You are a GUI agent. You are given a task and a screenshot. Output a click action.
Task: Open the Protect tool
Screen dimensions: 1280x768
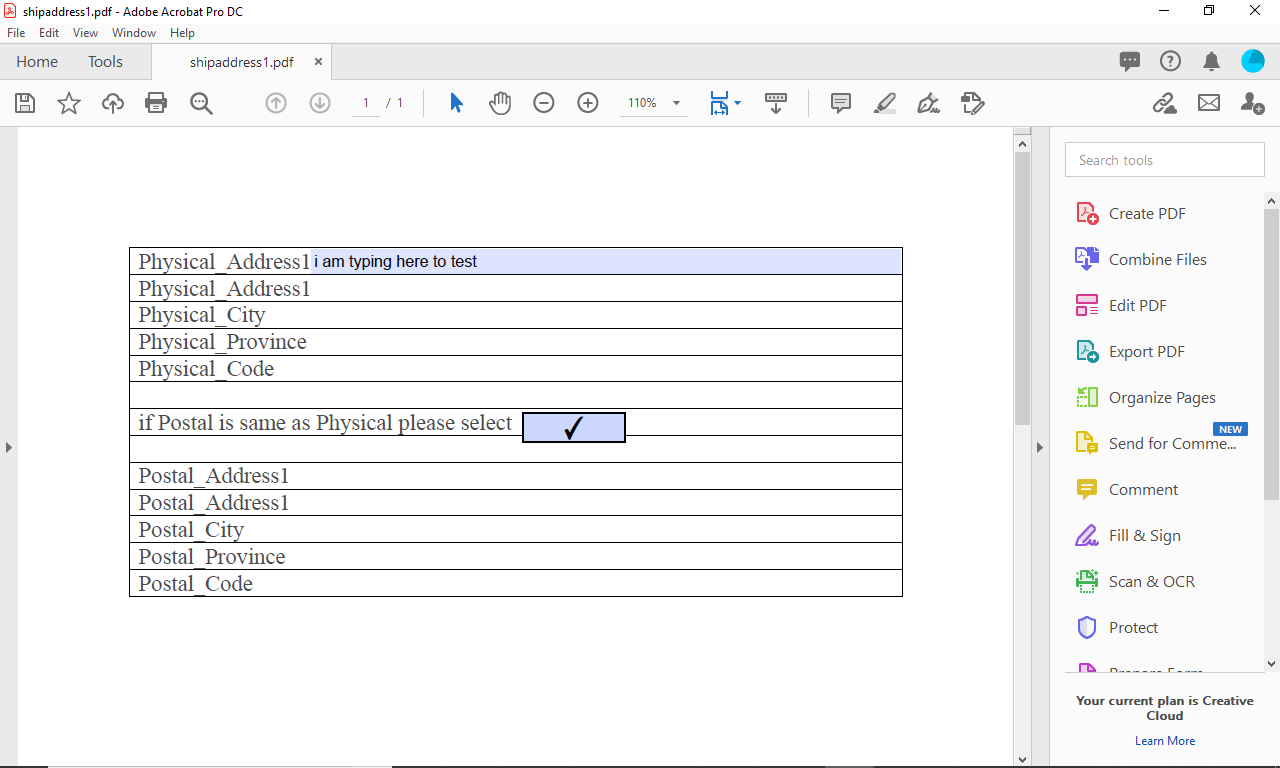[x=1134, y=627]
